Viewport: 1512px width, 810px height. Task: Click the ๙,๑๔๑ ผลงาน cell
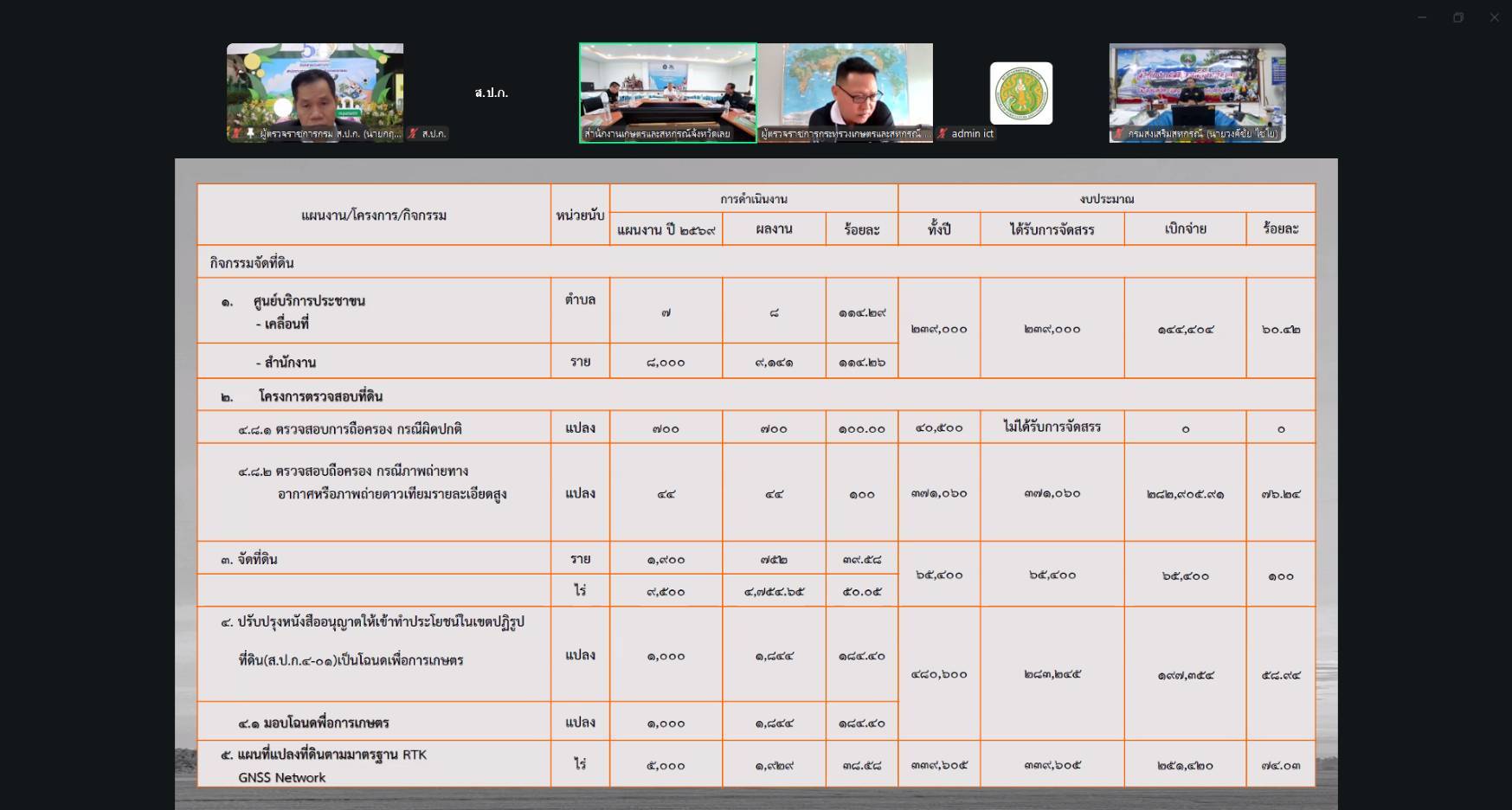pyautogui.click(x=774, y=363)
